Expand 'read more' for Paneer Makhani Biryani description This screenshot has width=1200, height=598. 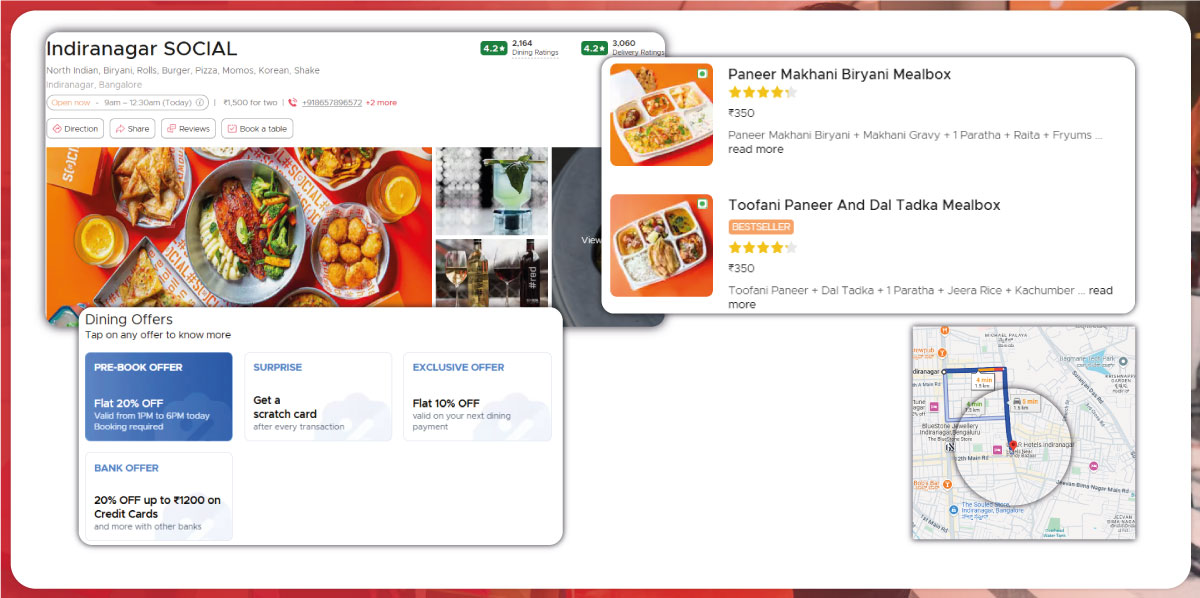pos(756,149)
